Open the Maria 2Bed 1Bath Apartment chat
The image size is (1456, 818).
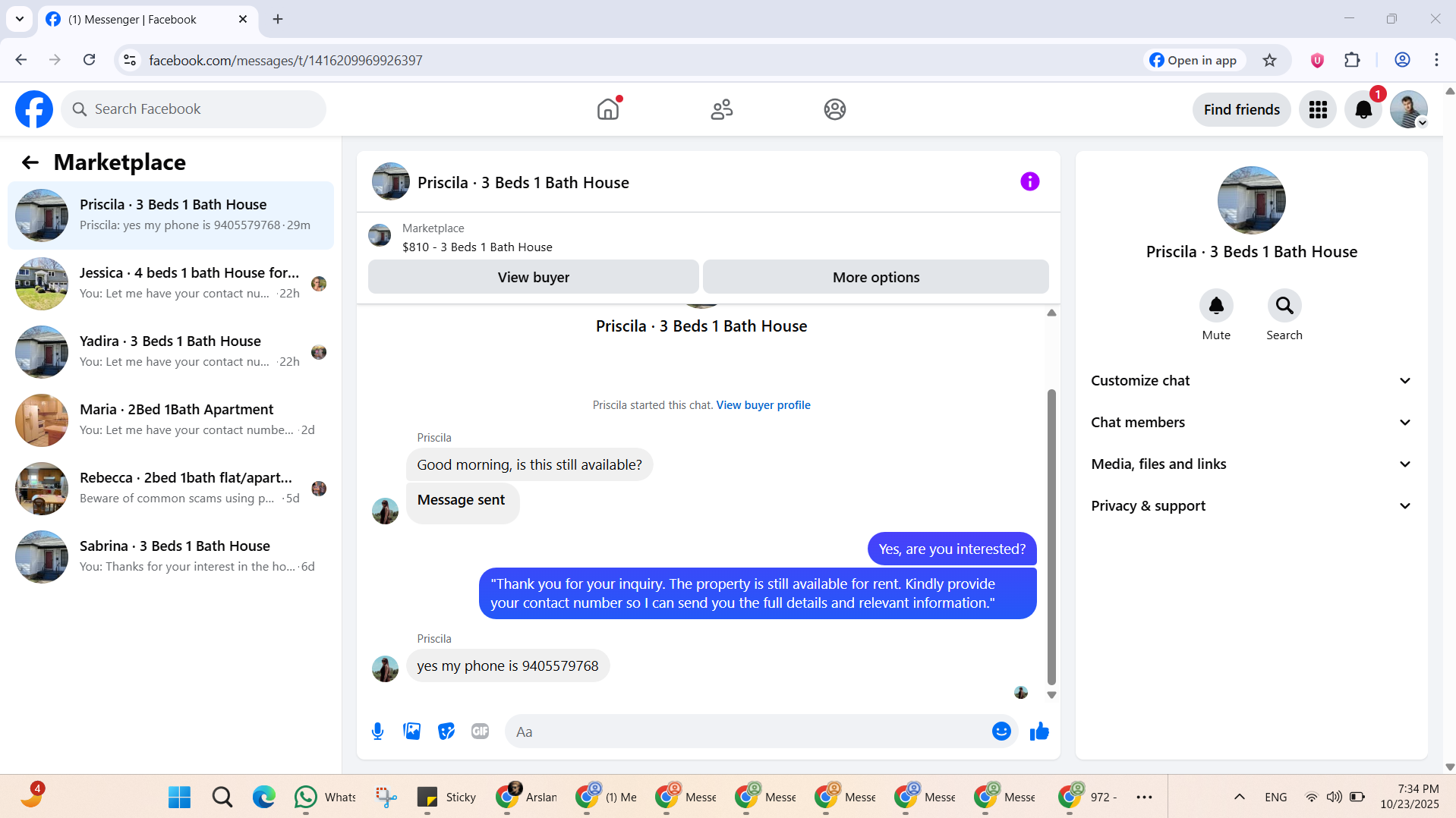pos(171,420)
